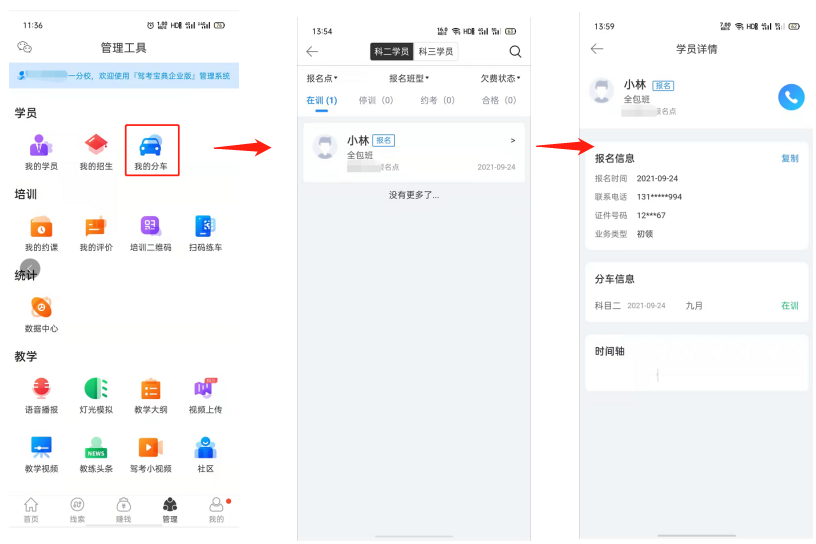816x544 pixels.
Task: Tap the 报名 tag next to 小林 in list
Action: pos(384,141)
